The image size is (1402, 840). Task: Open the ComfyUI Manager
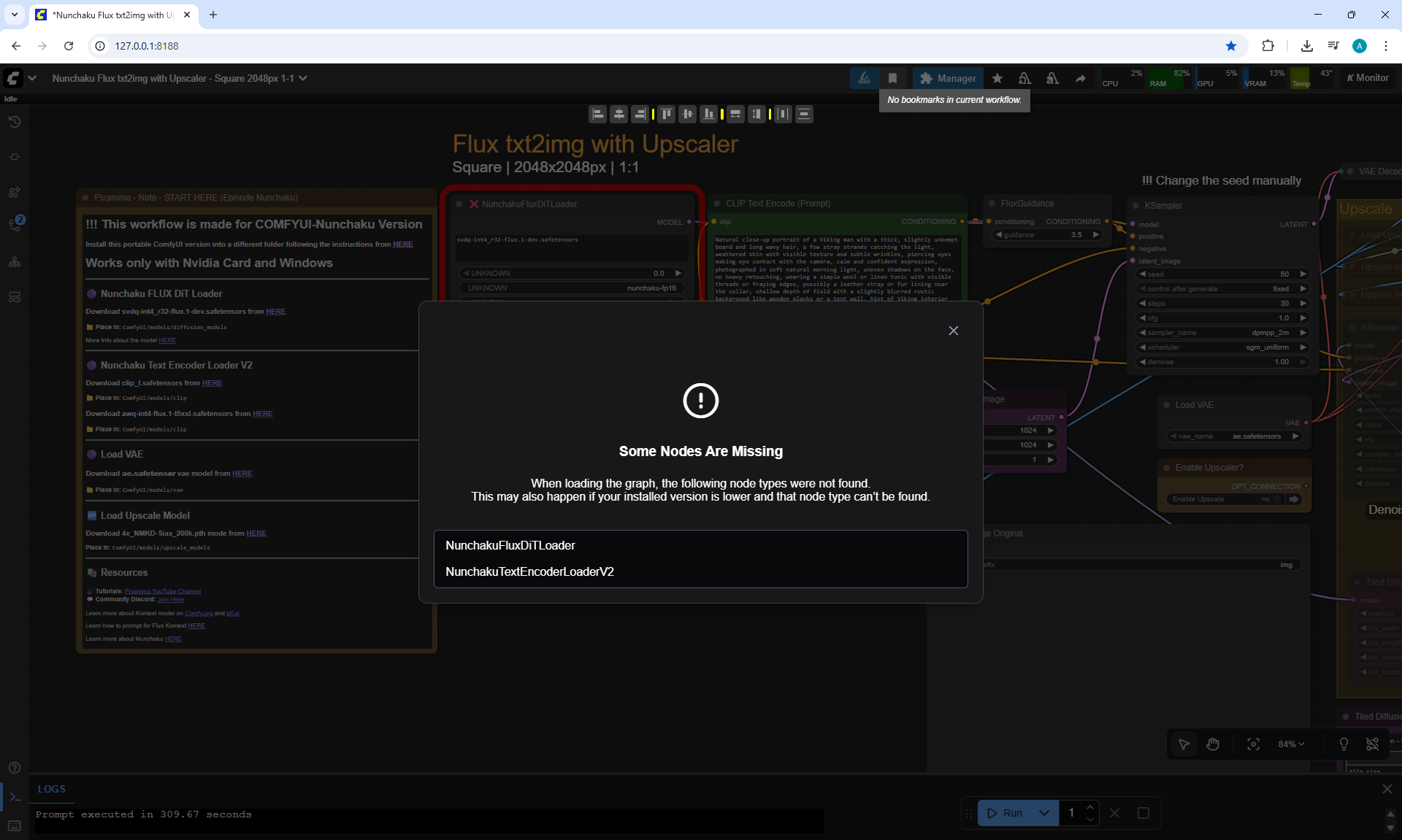click(948, 78)
